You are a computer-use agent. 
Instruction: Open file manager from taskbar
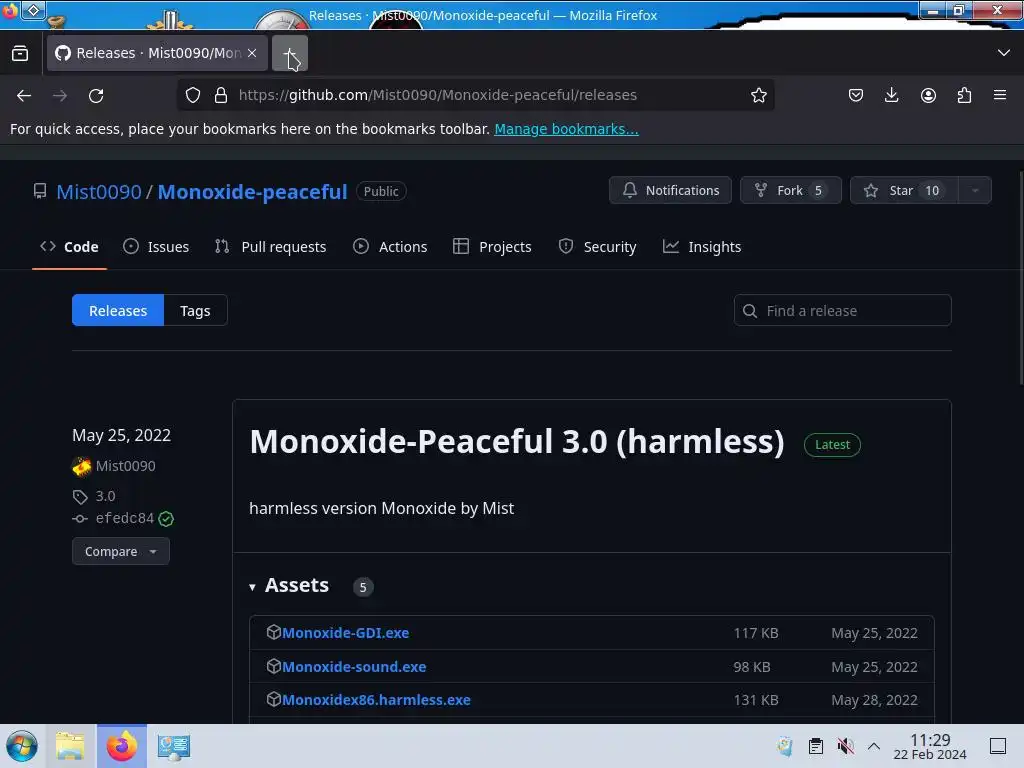(70, 746)
